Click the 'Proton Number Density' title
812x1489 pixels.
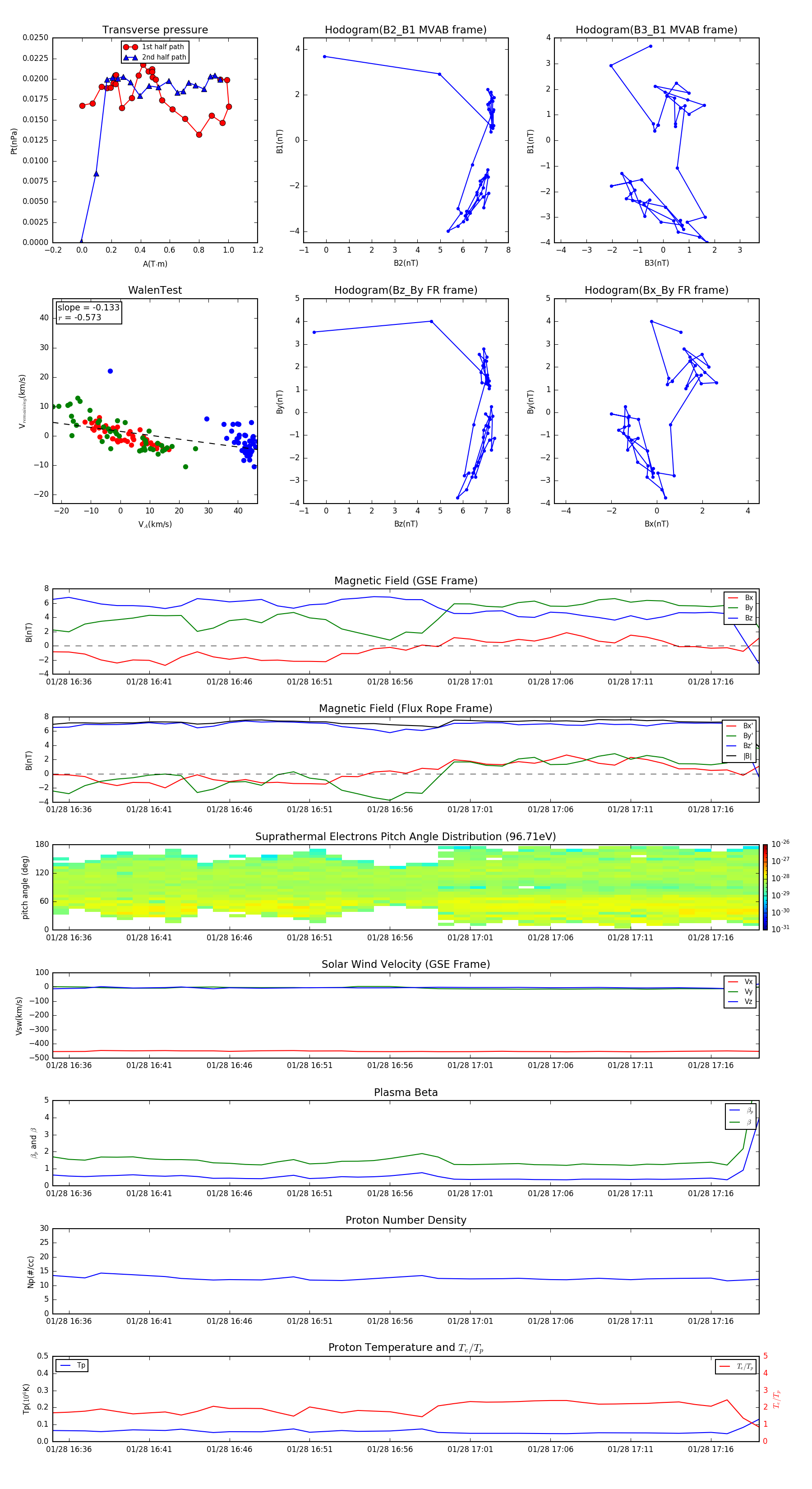point(406,1220)
